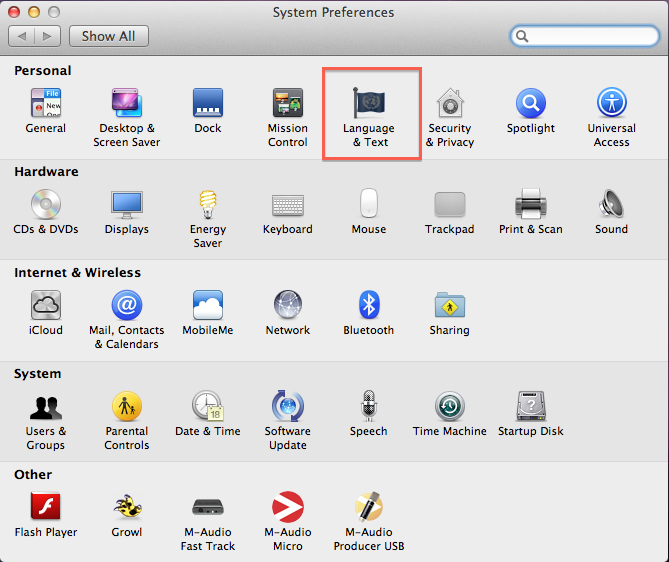This screenshot has height=562, width=669.
Task: Click the Bluetooth preferences icon
Action: (x=369, y=306)
